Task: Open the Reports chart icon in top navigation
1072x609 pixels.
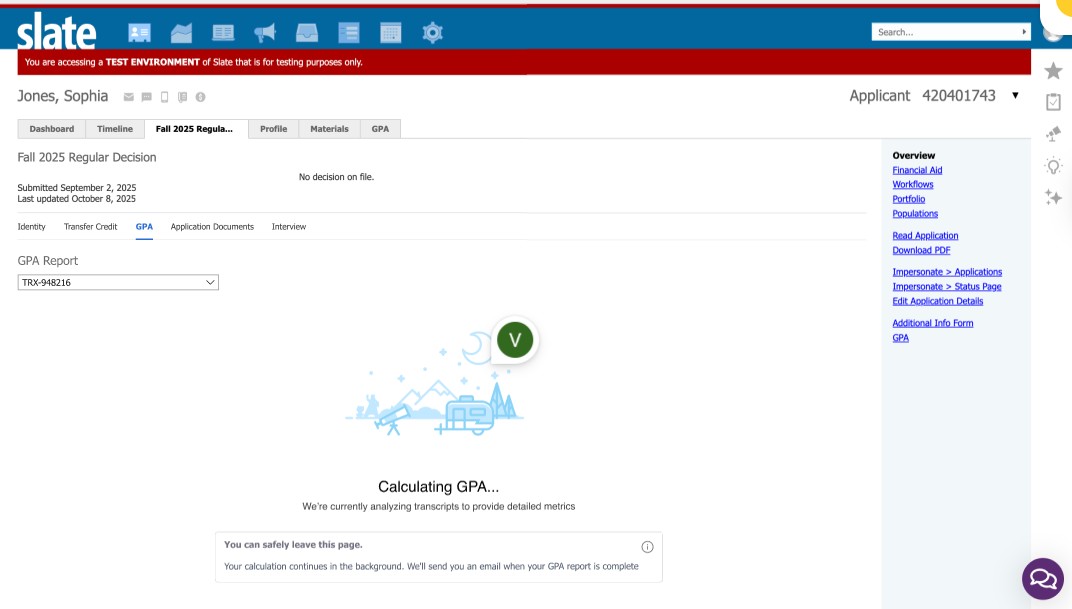Action: click(181, 32)
